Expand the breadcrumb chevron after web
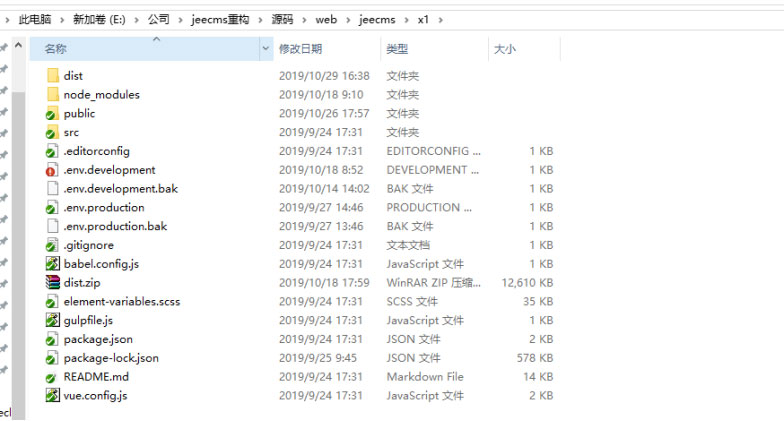 pyautogui.click(x=348, y=19)
